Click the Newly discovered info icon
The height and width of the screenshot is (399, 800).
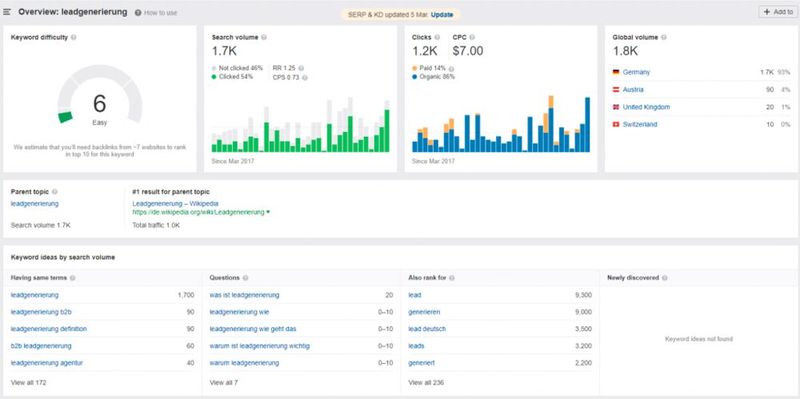pyautogui.click(x=665, y=278)
